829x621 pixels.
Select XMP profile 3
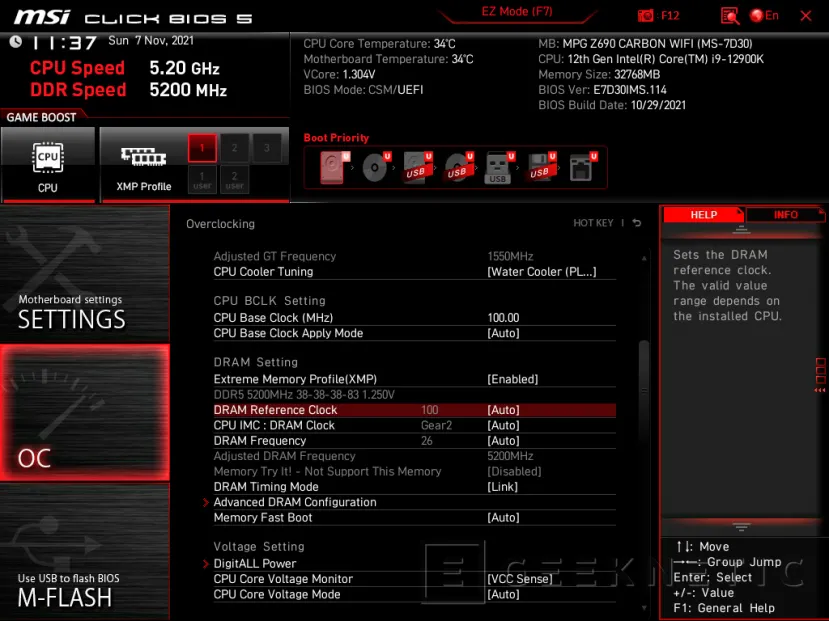pyautogui.click(x=267, y=147)
